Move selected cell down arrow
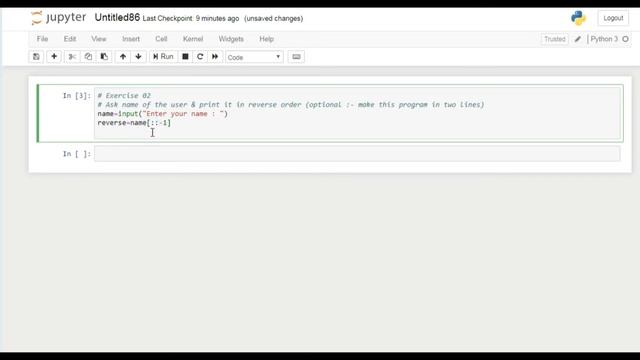The image size is (640, 360). pos(138,57)
